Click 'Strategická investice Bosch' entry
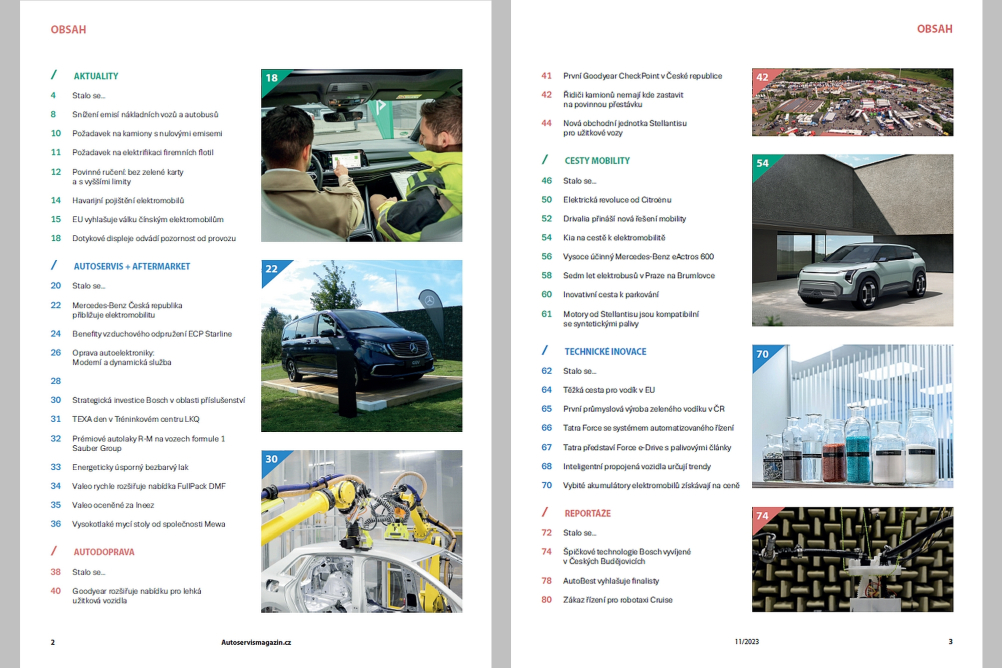1002x668 pixels. [x=158, y=400]
